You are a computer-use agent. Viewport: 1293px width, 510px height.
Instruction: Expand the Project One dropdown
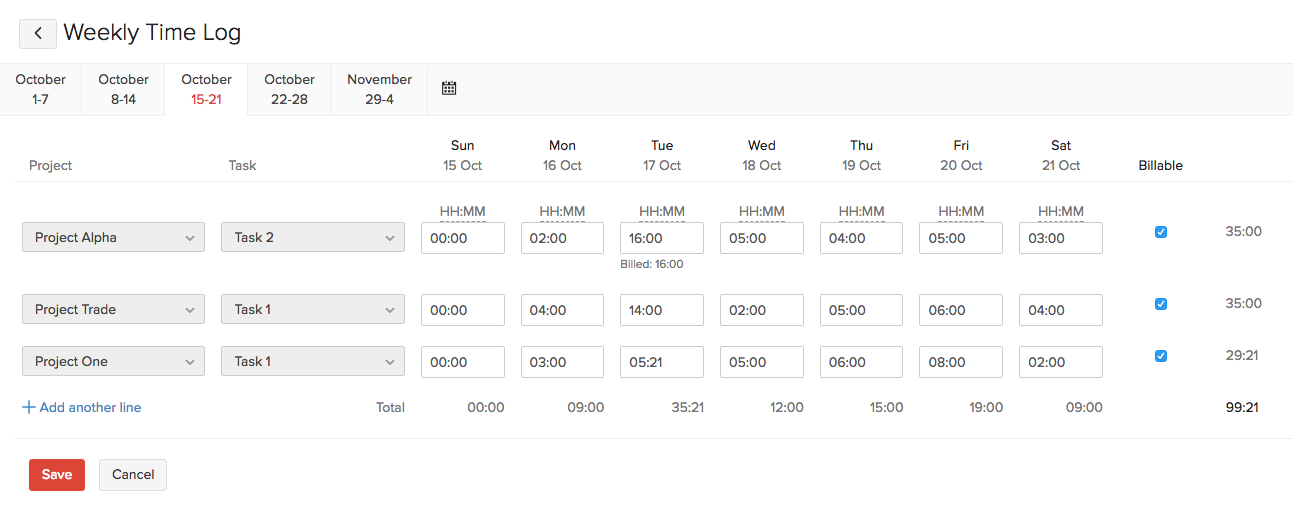click(x=113, y=362)
